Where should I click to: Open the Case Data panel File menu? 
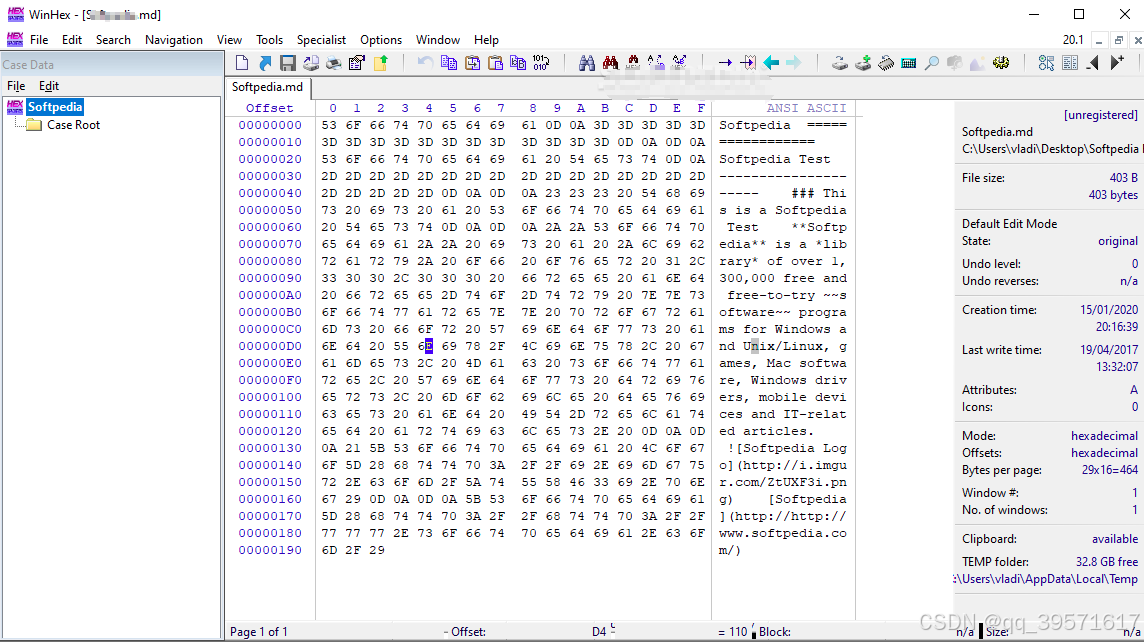coord(16,86)
